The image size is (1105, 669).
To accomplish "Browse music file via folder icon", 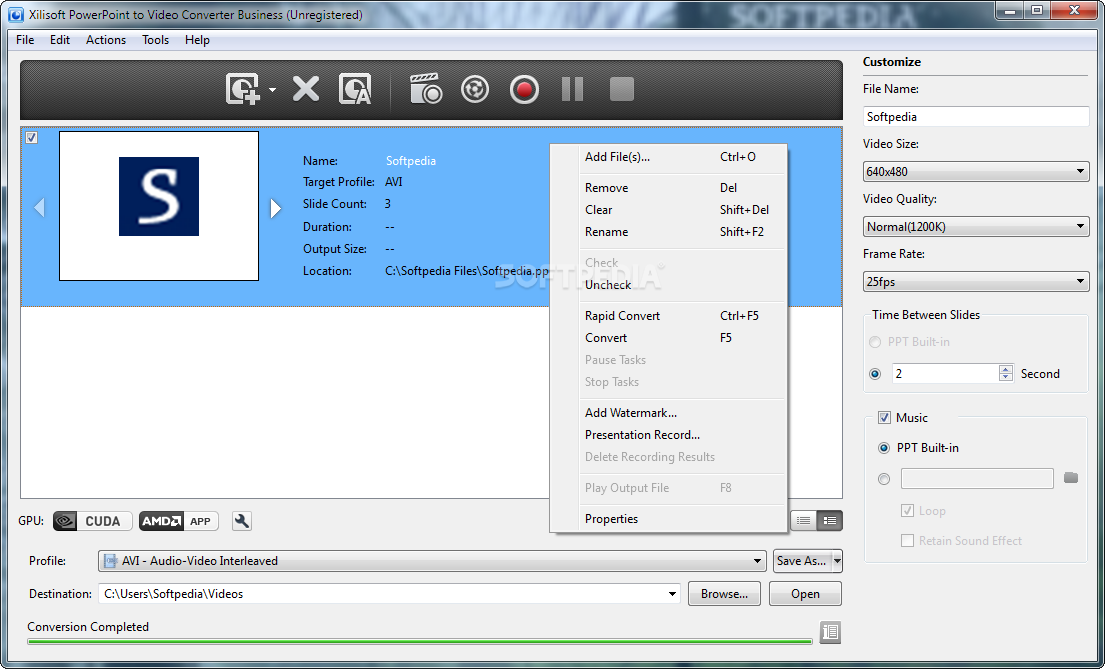I will [1070, 478].
